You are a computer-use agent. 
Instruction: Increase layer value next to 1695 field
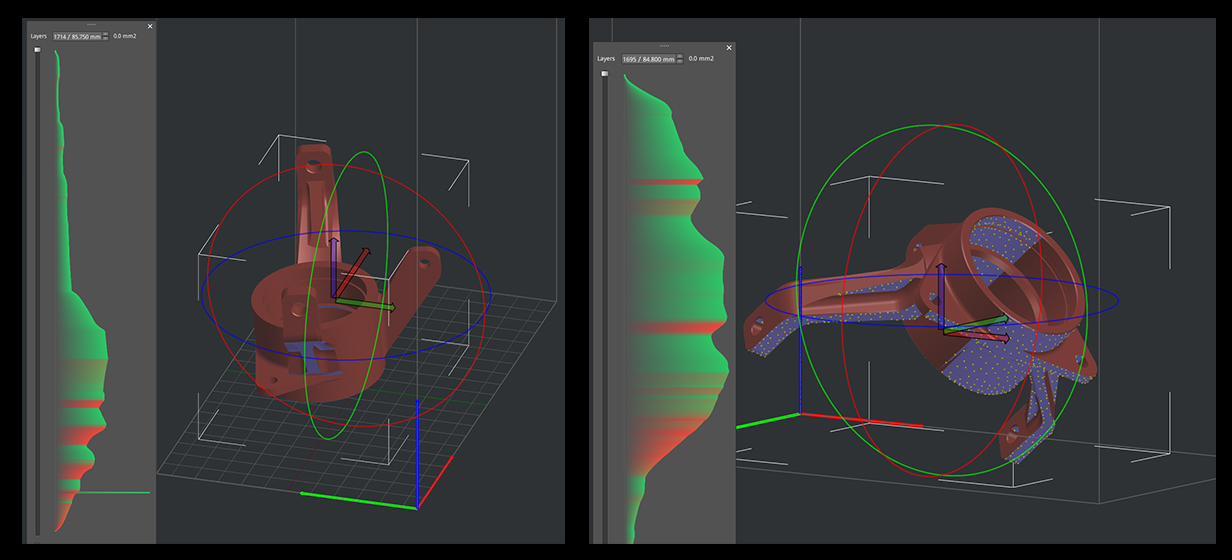coord(679,57)
